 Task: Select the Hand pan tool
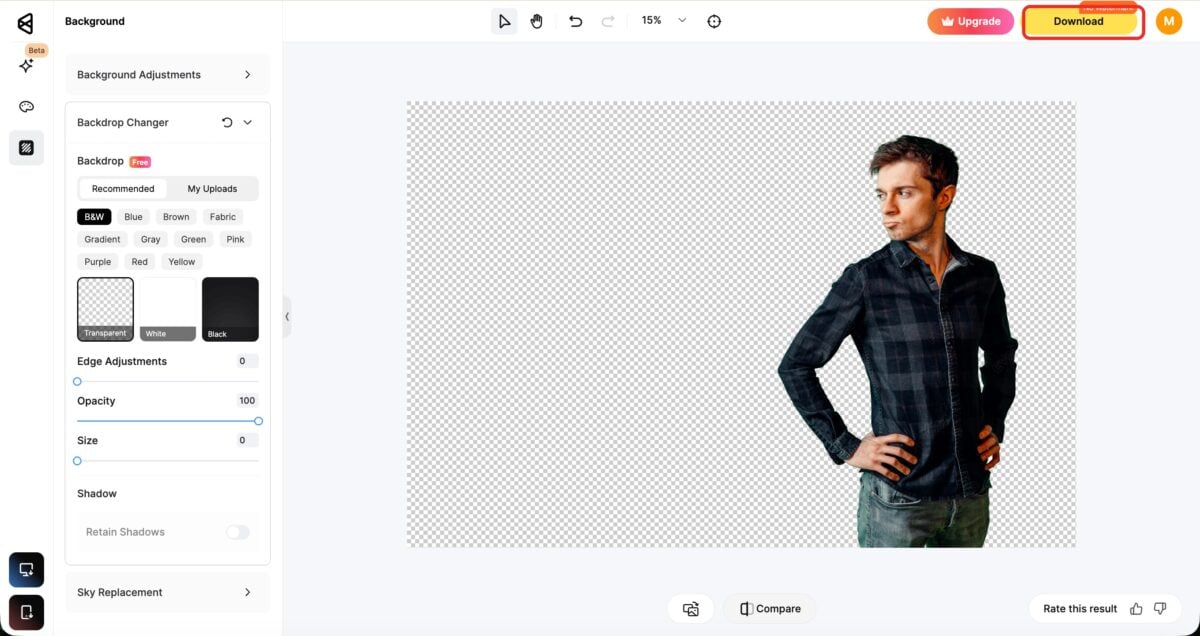[537, 20]
